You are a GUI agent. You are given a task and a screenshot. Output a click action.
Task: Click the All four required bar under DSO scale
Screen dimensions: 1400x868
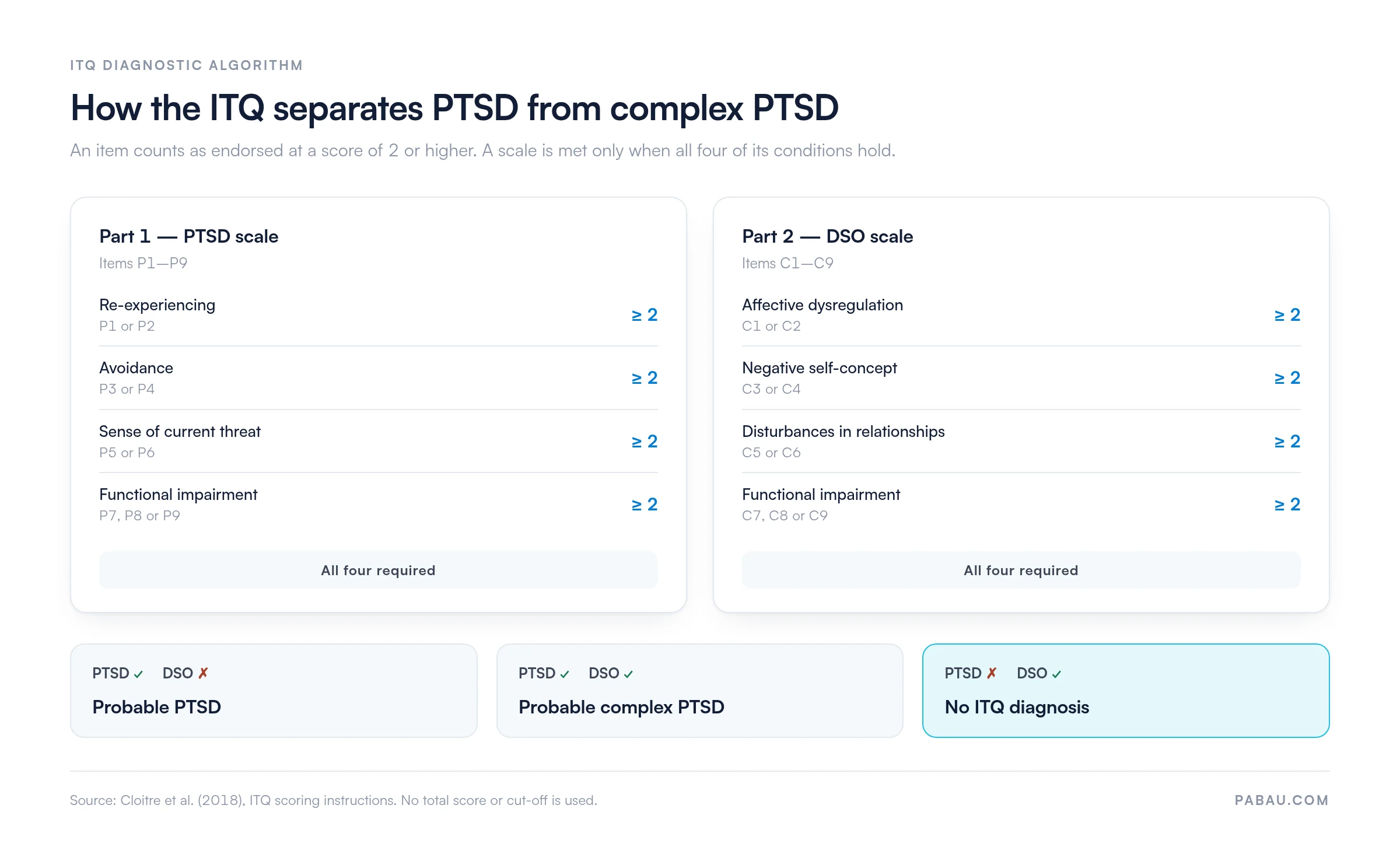pyautogui.click(x=1021, y=570)
